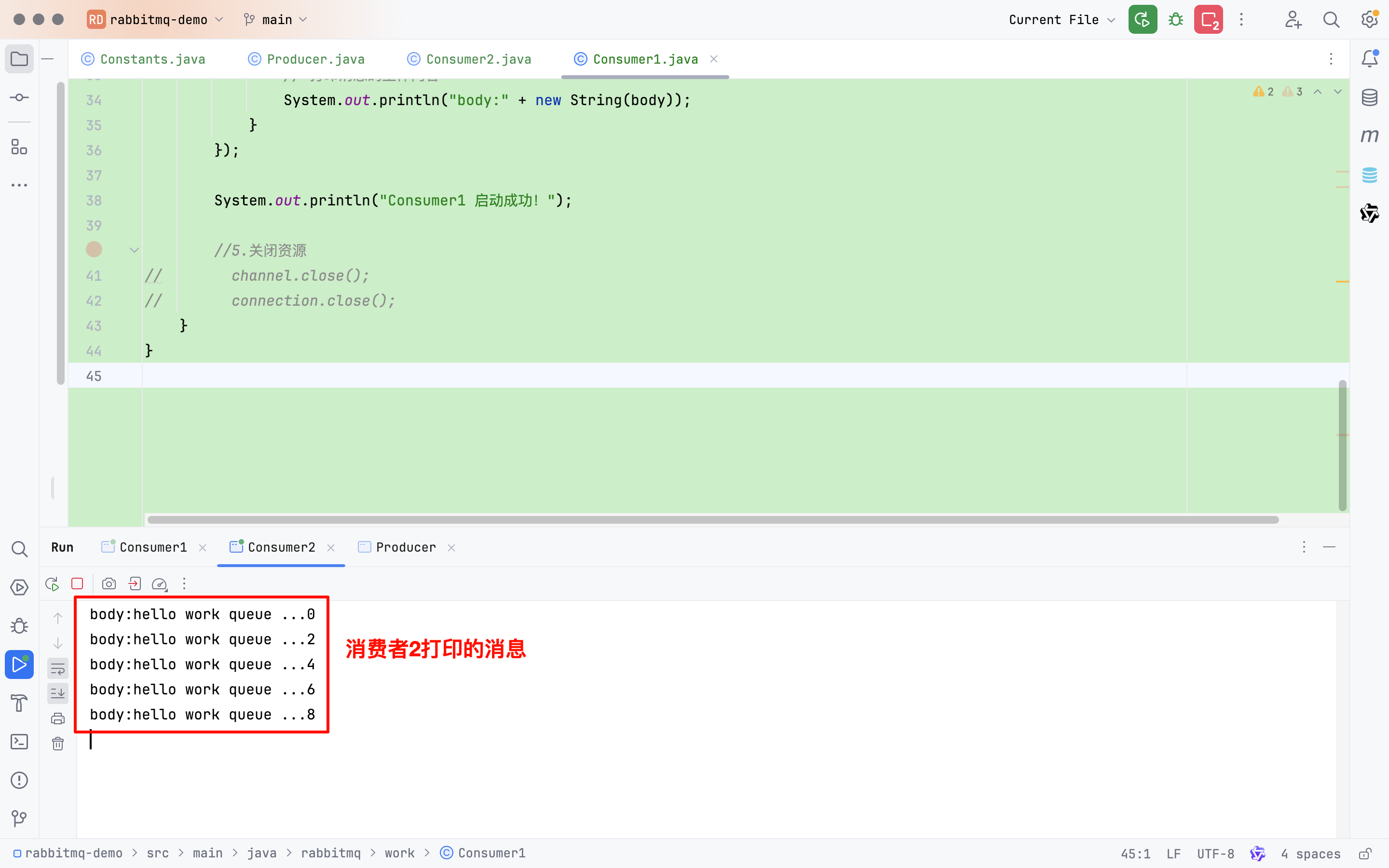This screenshot has height=868, width=1389.
Task: Open the Current File run configuration dropdown
Action: coord(1061,19)
